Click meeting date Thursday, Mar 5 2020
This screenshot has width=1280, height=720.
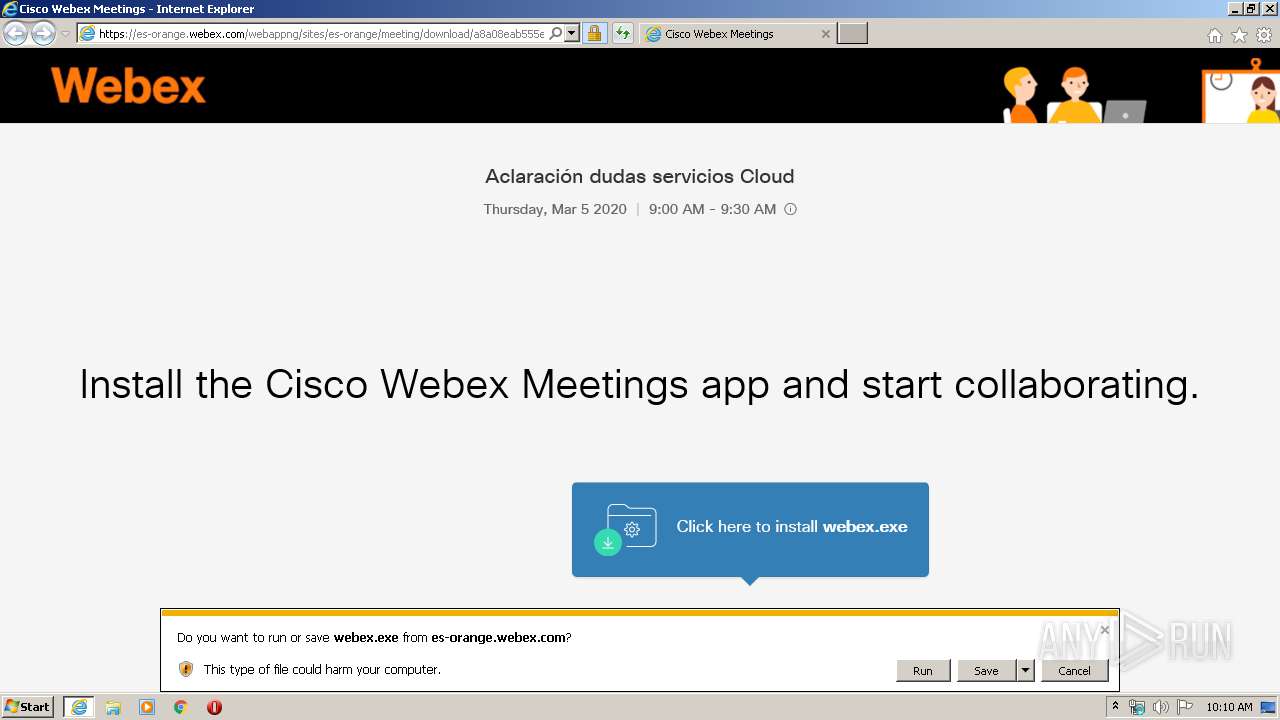coord(555,210)
